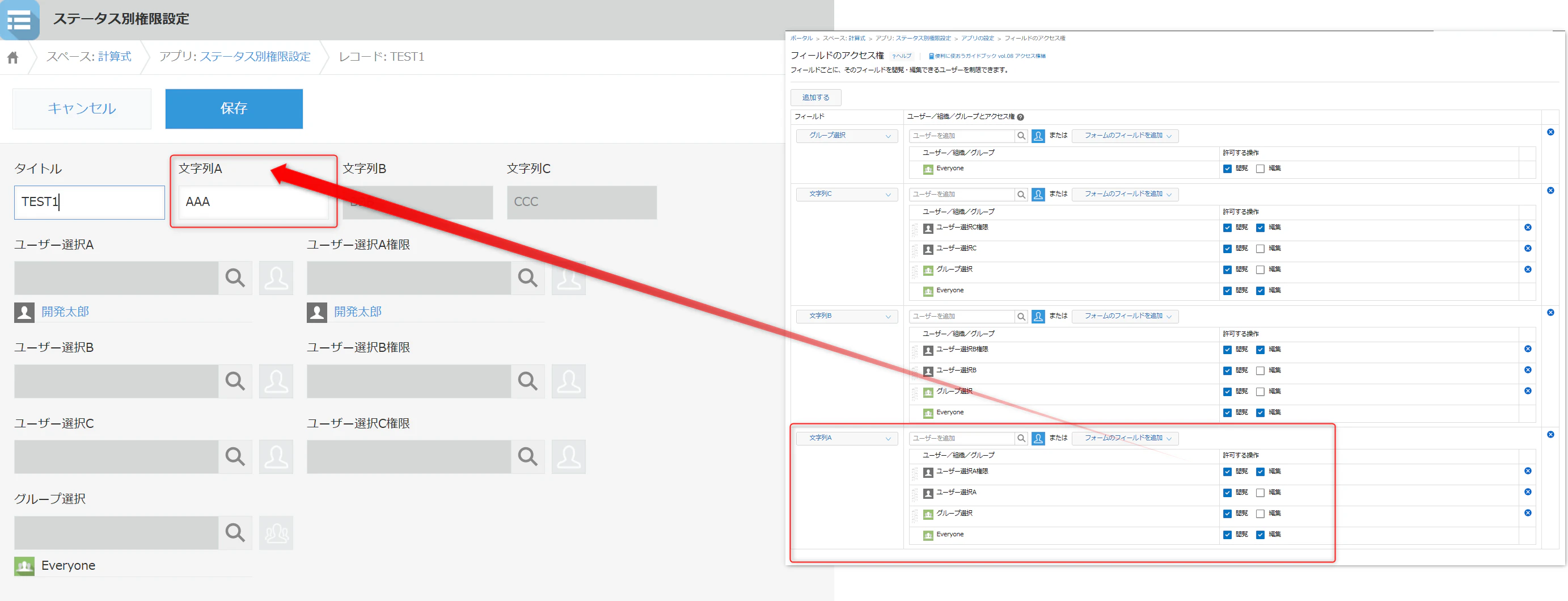Search groups for グループ選択 field
1568x601 pixels.
coord(235,533)
